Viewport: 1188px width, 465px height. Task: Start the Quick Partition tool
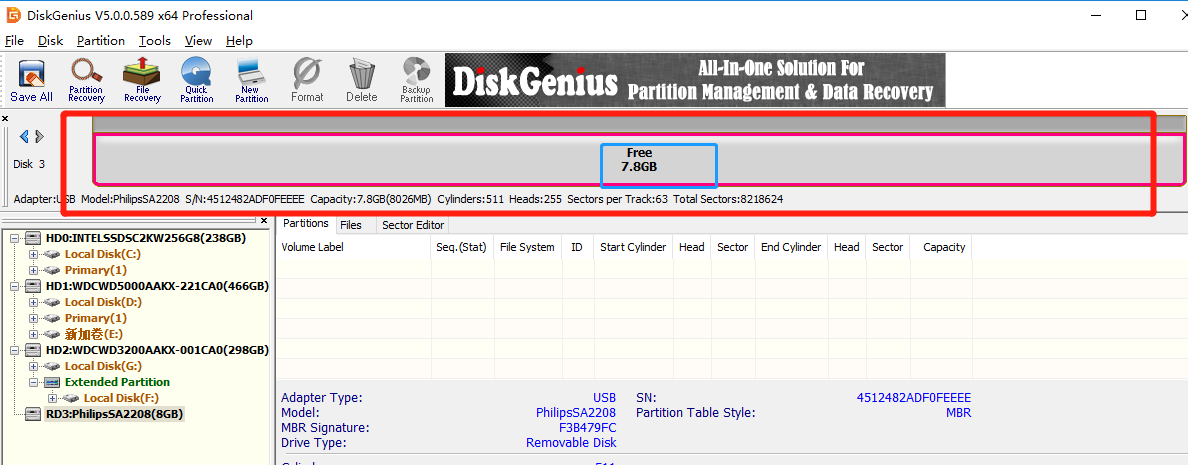pos(197,81)
